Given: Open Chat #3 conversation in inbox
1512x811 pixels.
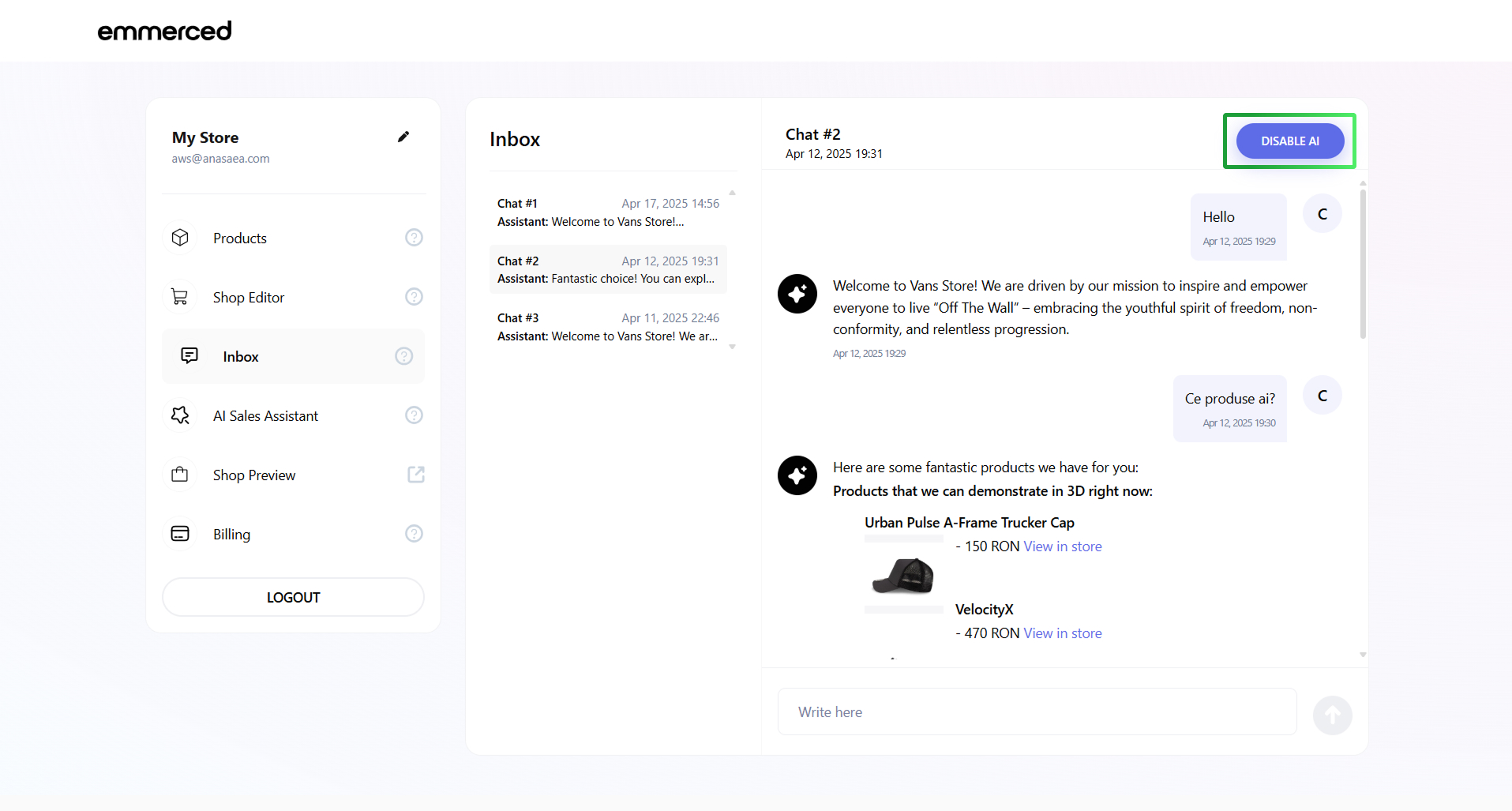Looking at the screenshot, I should point(608,327).
